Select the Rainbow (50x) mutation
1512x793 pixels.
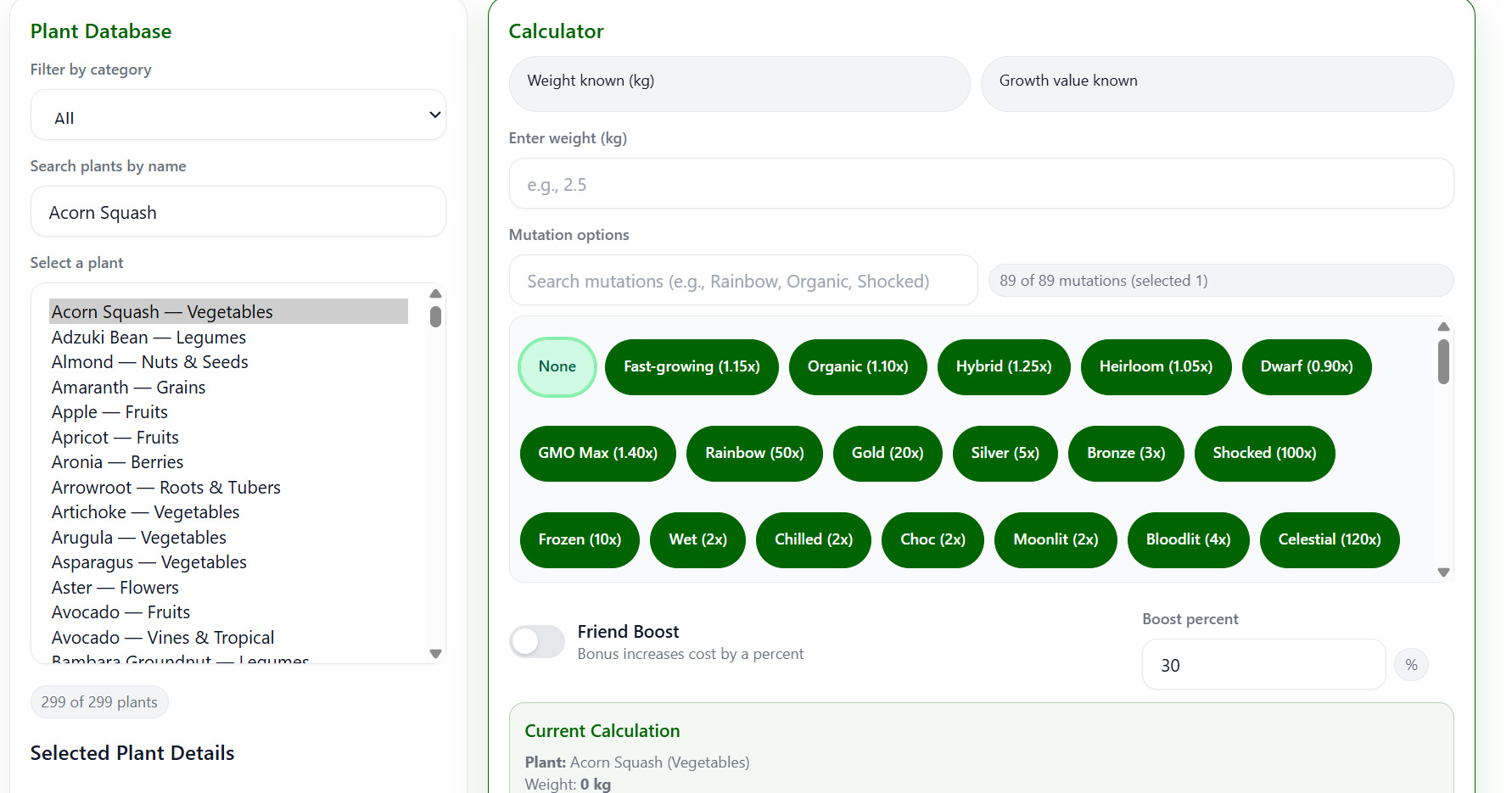(753, 453)
